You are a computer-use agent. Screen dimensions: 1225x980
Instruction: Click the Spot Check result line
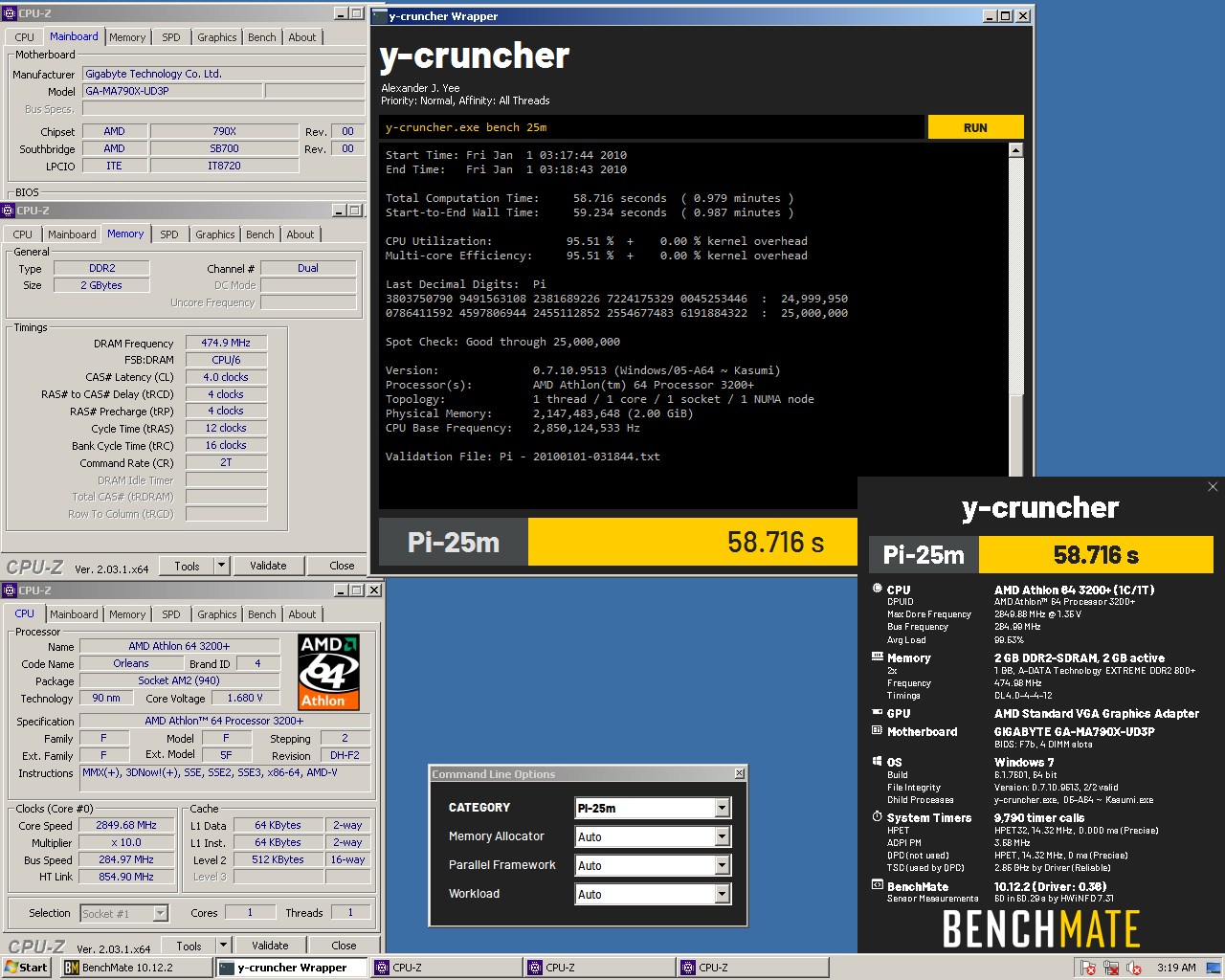click(x=502, y=342)
